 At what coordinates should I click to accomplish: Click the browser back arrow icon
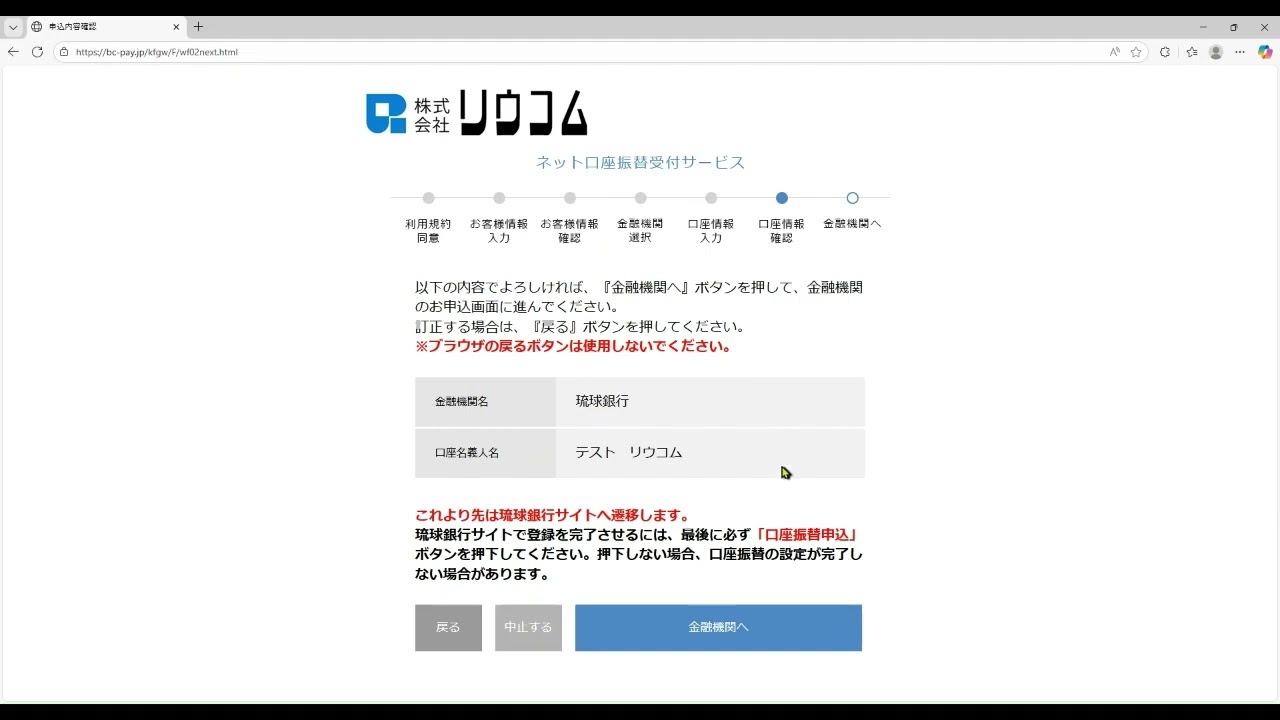[x=13, y=52]
